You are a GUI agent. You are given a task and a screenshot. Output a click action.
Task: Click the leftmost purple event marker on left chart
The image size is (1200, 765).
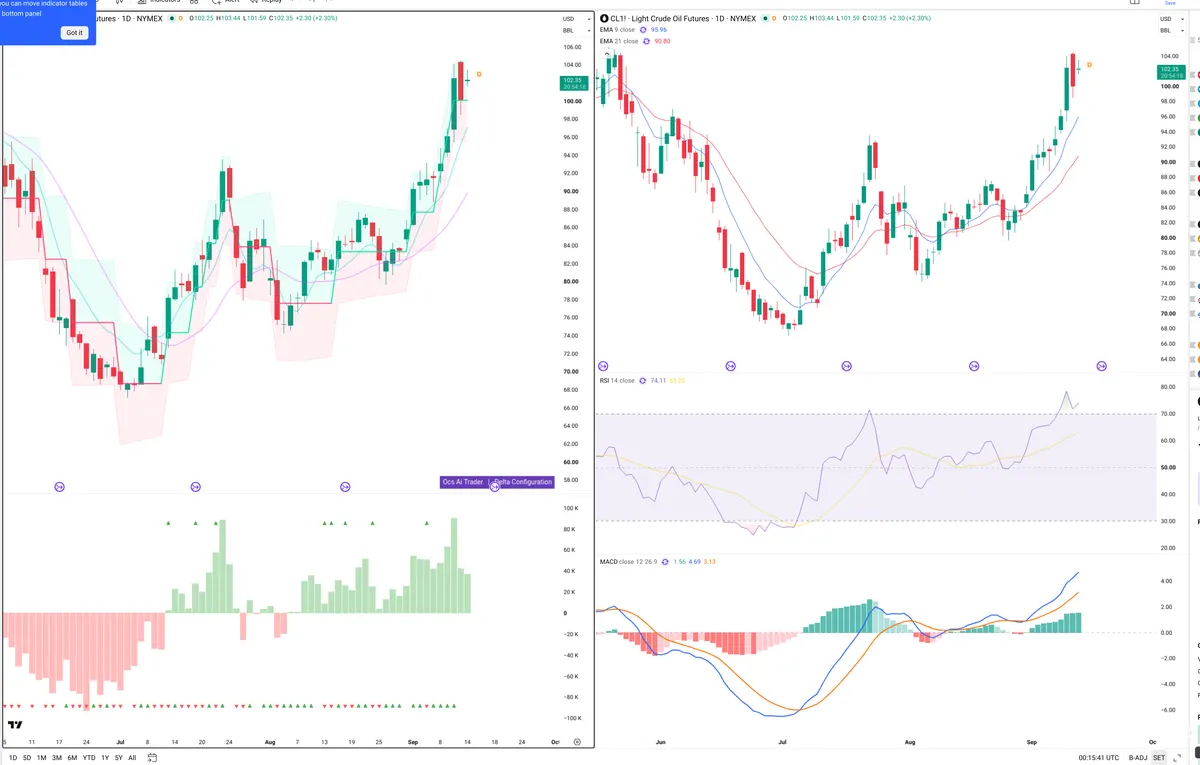coord(59,487)
